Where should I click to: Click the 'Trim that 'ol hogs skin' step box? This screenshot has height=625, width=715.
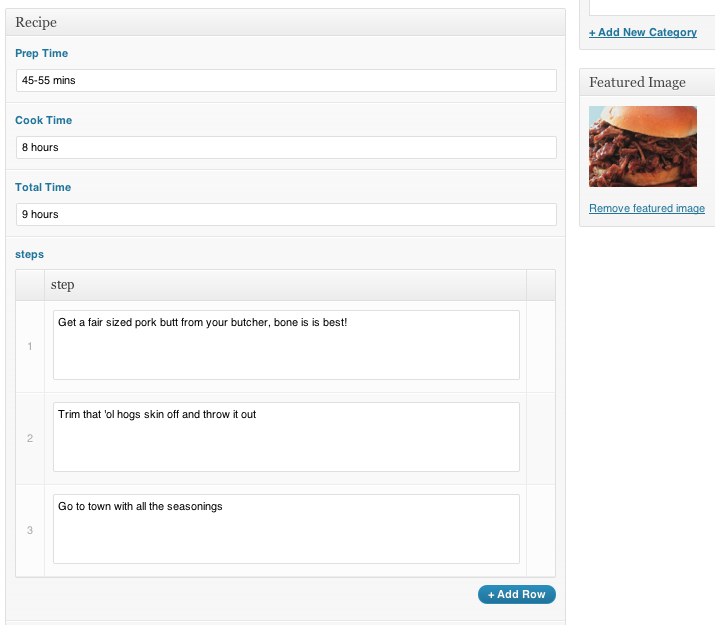pyautogui.click(x=286, y=437)
